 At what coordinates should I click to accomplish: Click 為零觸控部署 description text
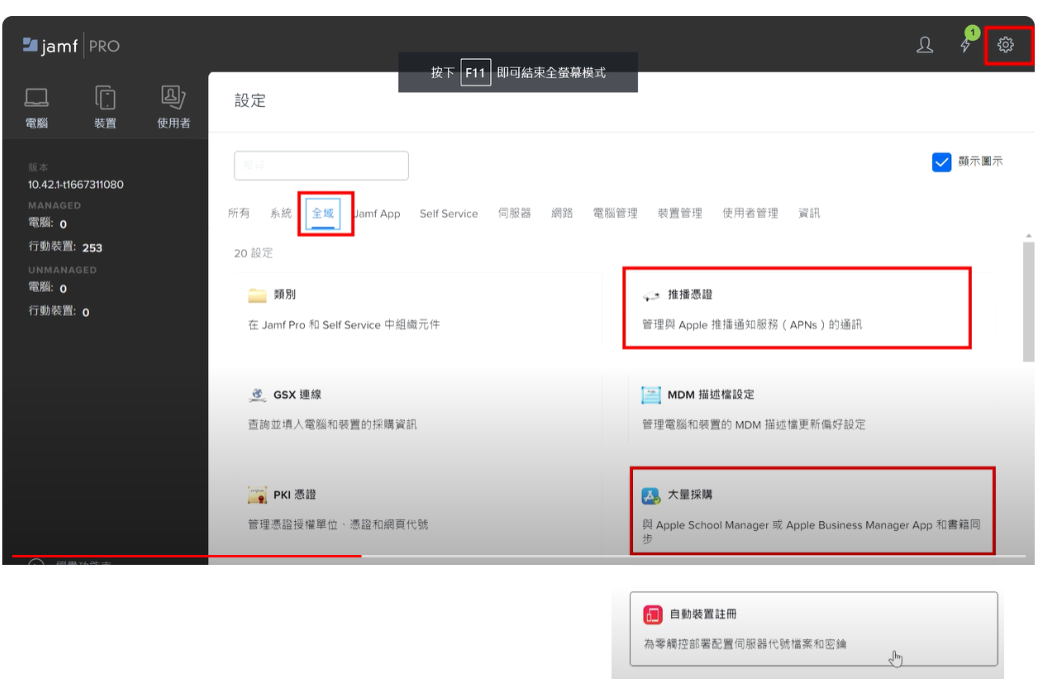[745, 644]
